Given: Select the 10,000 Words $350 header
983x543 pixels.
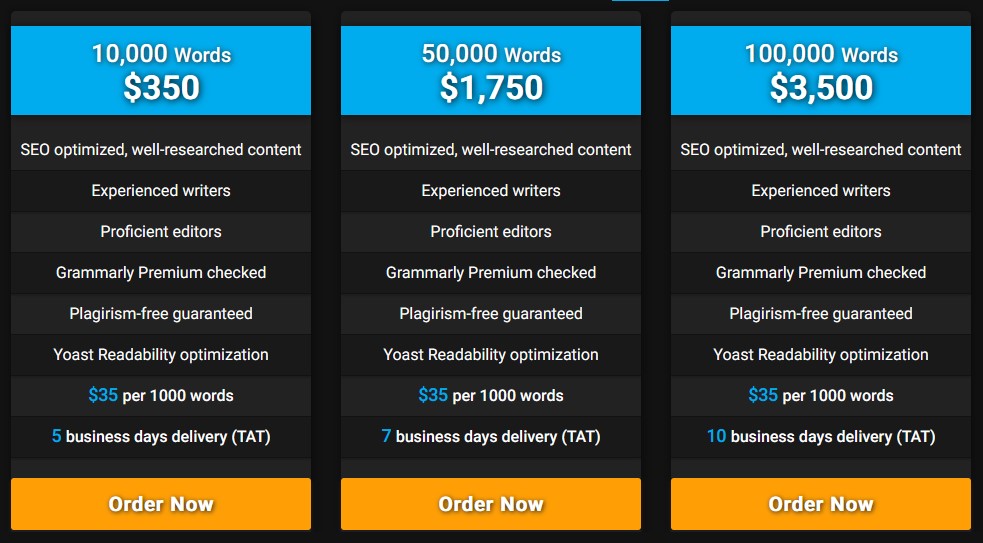Looking at the screenshot, I should pyautogui.click(x=160, y=70).
